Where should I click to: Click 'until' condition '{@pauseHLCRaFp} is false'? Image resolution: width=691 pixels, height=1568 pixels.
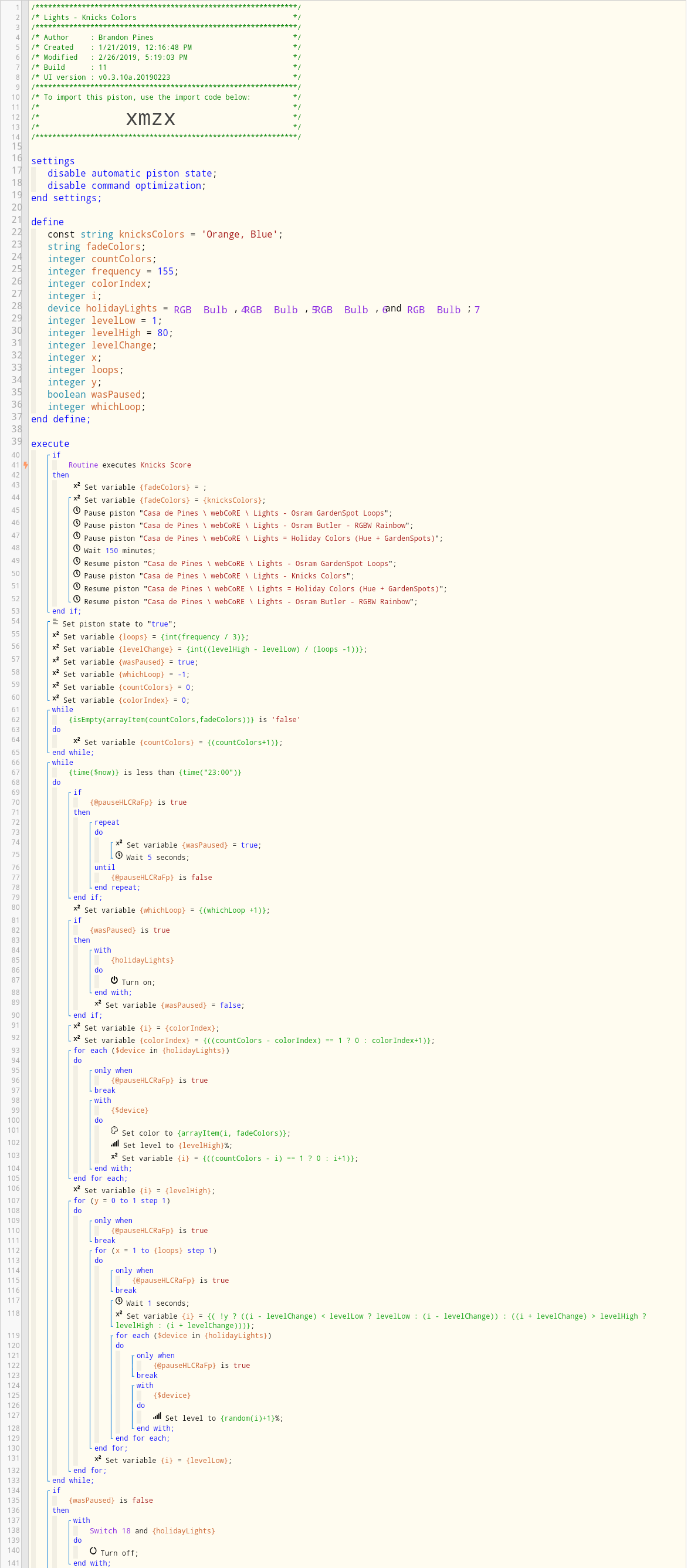coord(161,877)
